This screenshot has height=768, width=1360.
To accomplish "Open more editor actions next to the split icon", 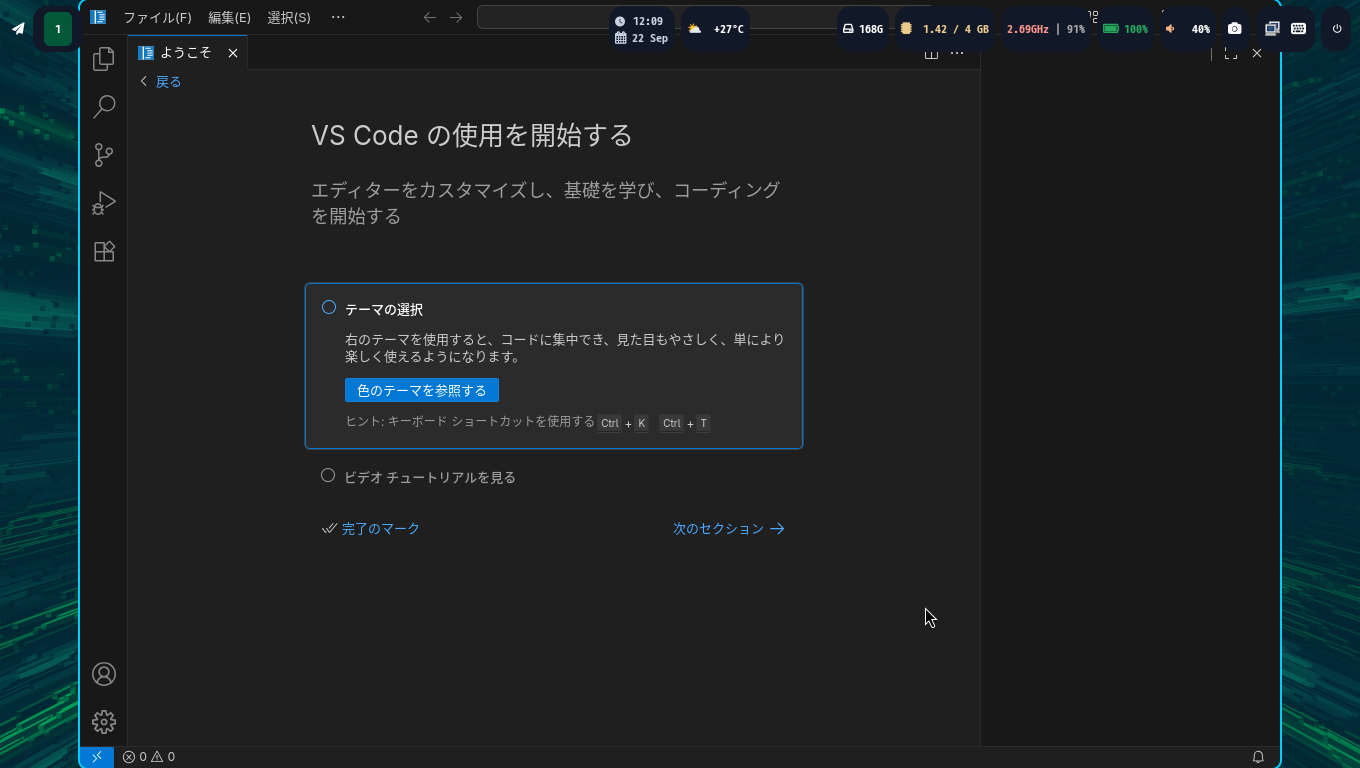I will pyautogui.click(x=957, y=54).
